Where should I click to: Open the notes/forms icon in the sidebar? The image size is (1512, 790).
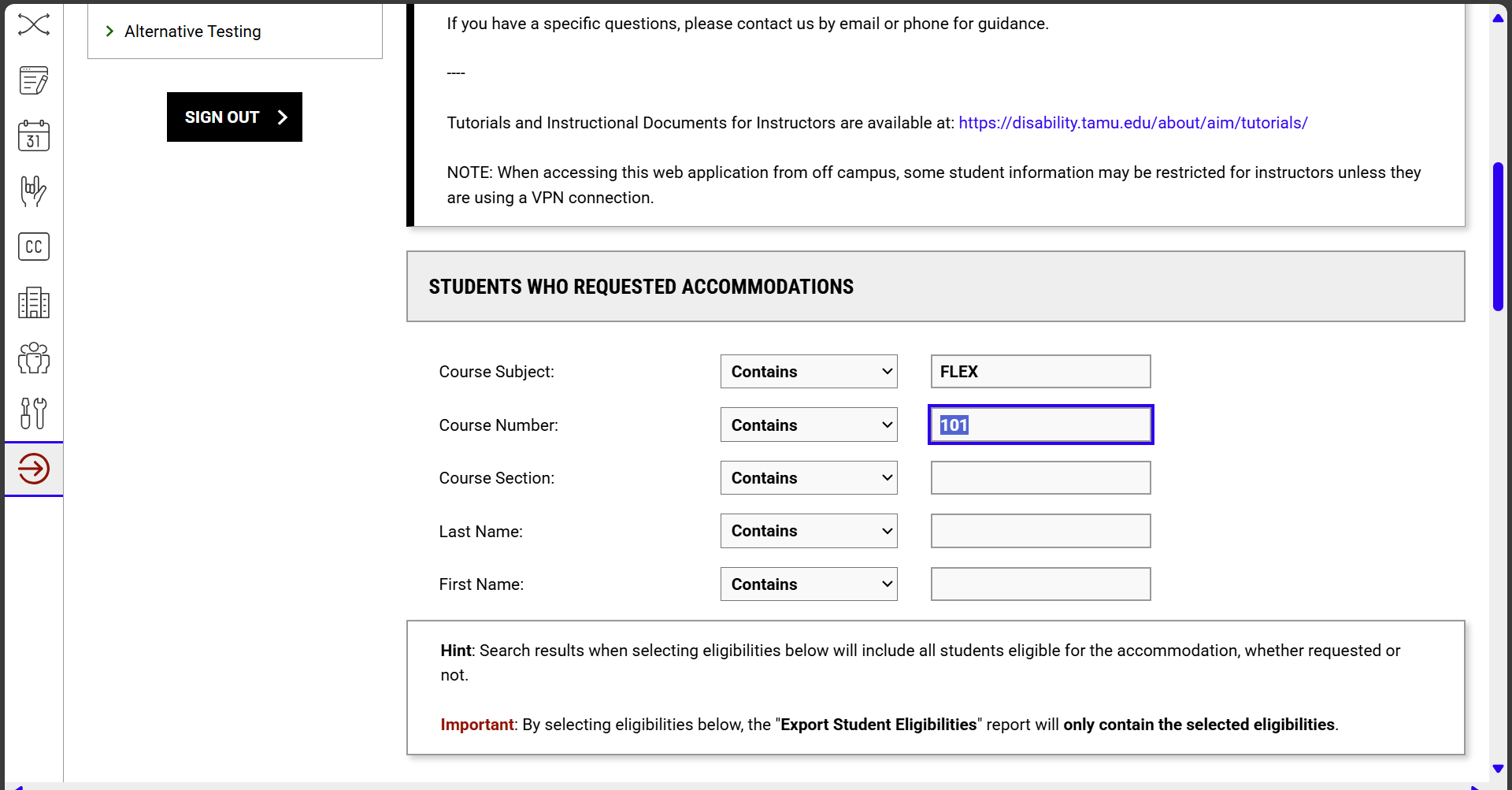click(x=33, y=80)
